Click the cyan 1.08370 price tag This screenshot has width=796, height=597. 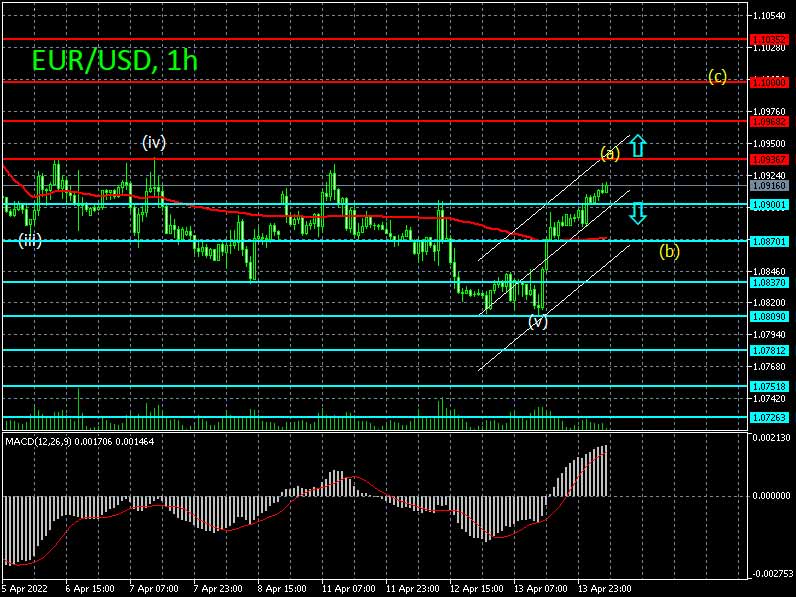click(x=769, y=282)
